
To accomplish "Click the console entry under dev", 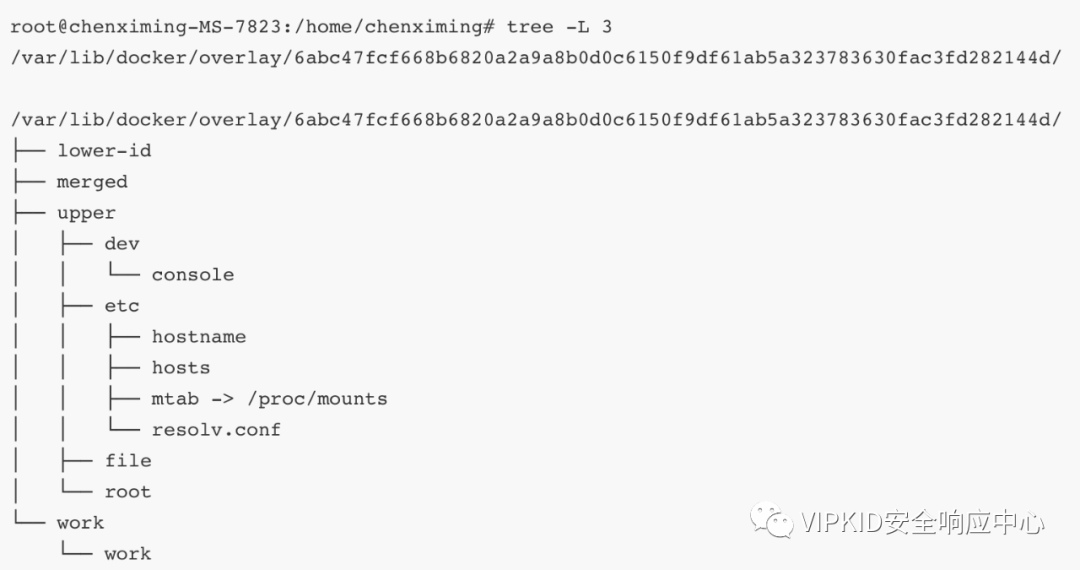I will pos(193,275).
